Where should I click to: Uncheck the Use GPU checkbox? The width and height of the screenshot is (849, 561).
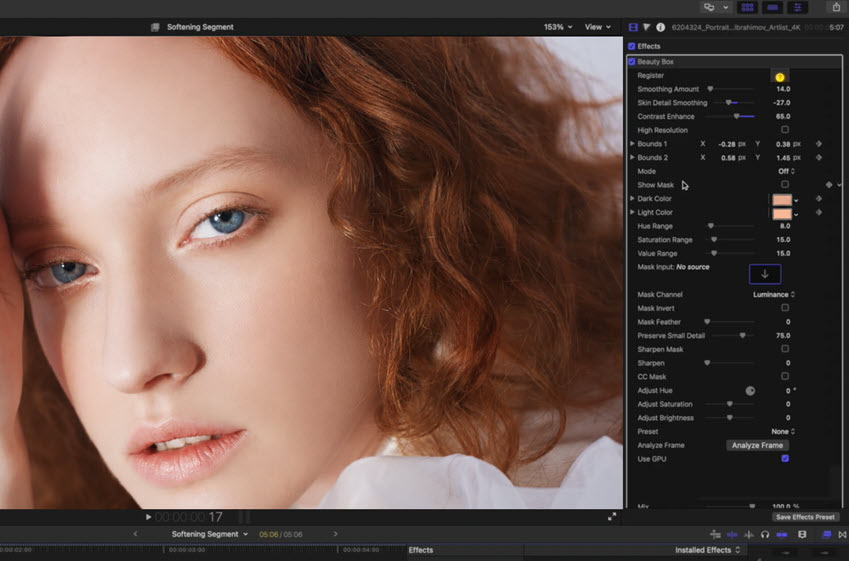[x=785, y=458]
